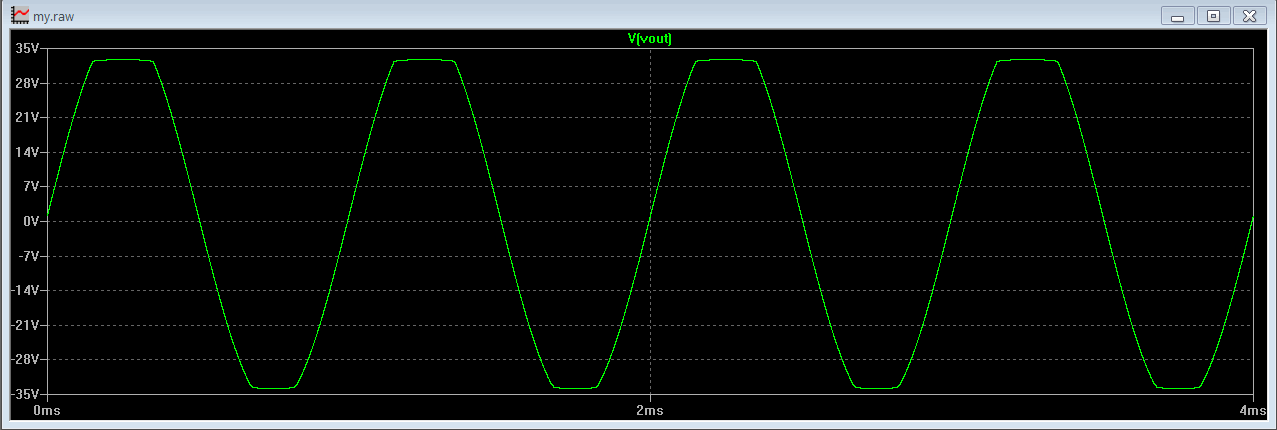Click the 0ms time axis label
This screenshot has width=1277, height=430.
47,410
